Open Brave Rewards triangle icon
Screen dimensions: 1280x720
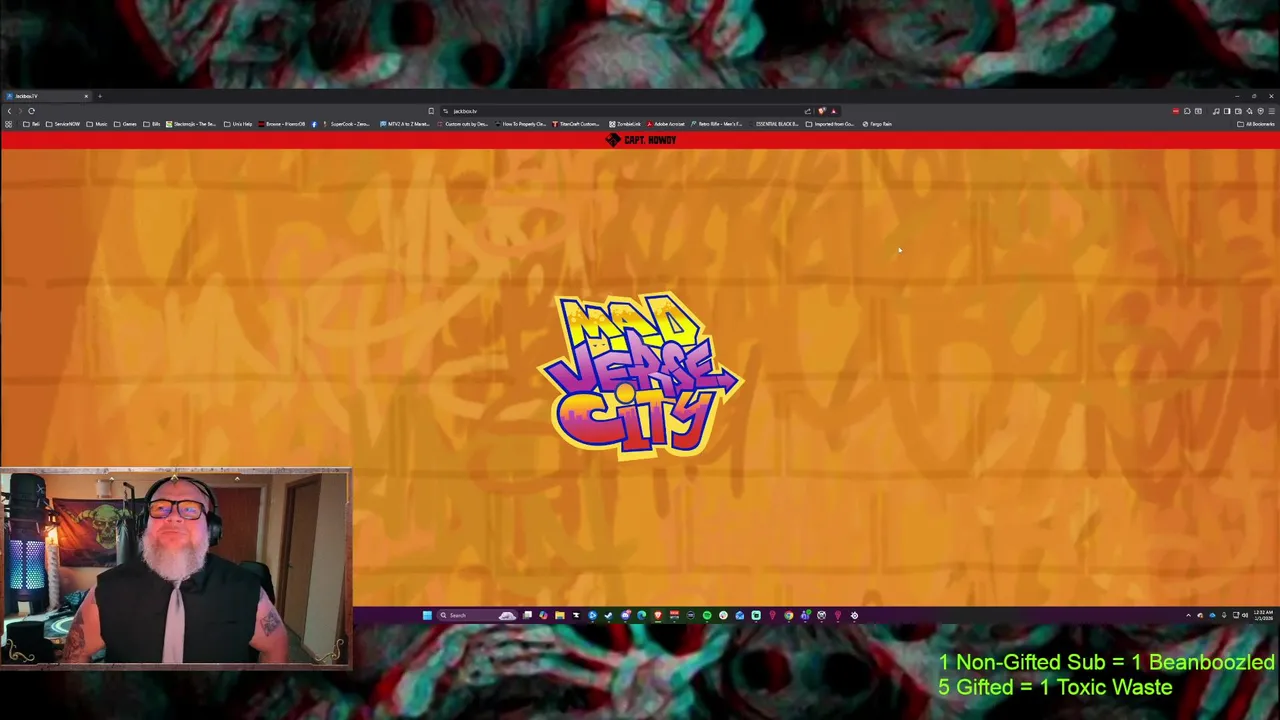pos(834,111)
